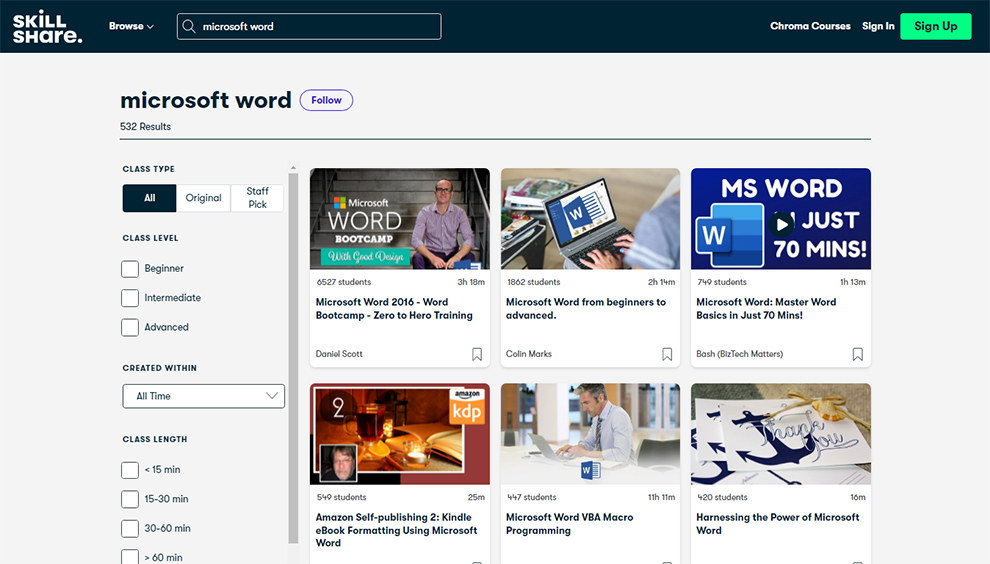Bookmark the Master Word Basics class
The image size is (990, 564).
(857, 354)
